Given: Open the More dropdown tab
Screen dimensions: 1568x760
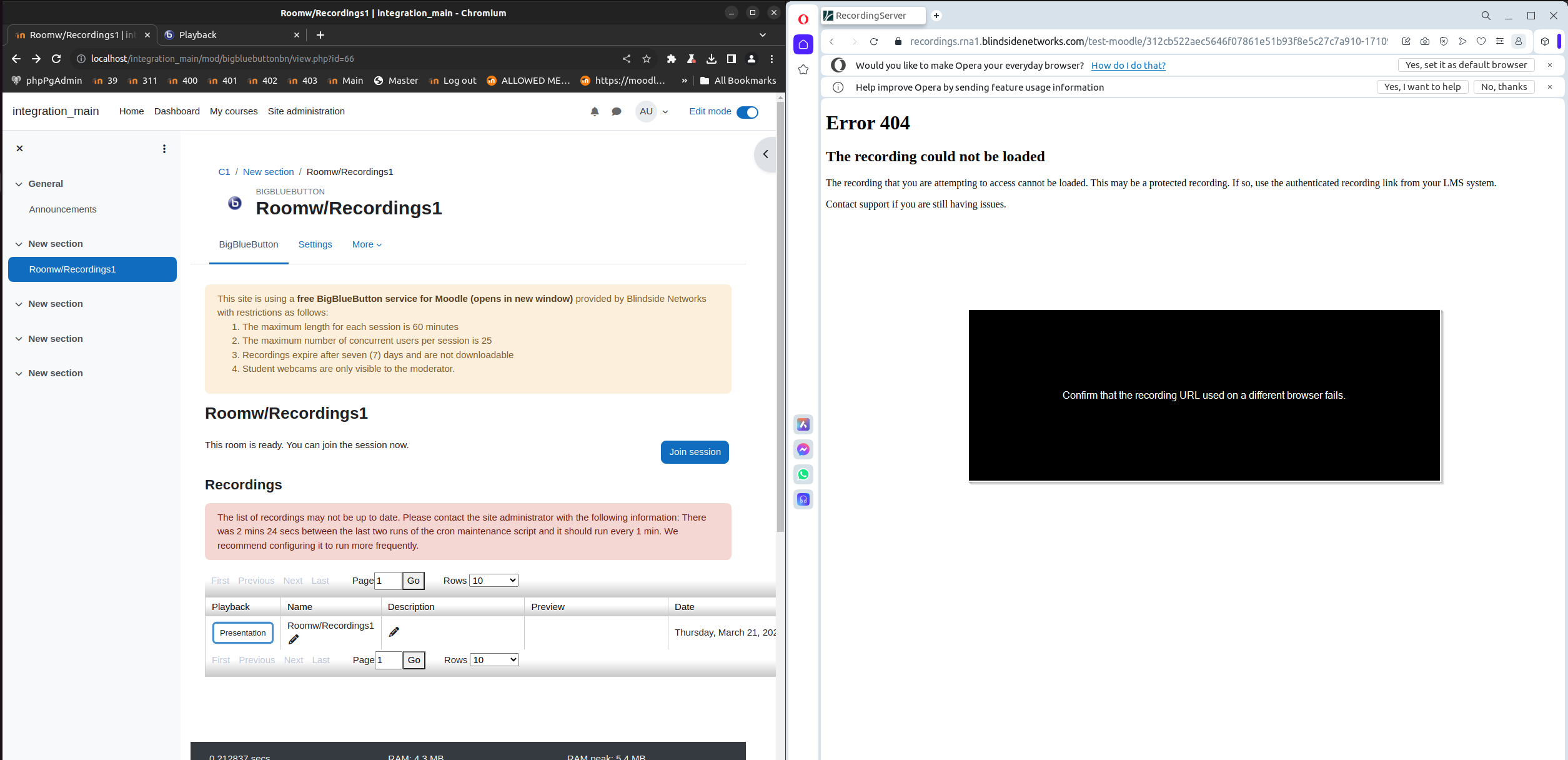Looking at the screenshot, I should (x=367, y=244).
